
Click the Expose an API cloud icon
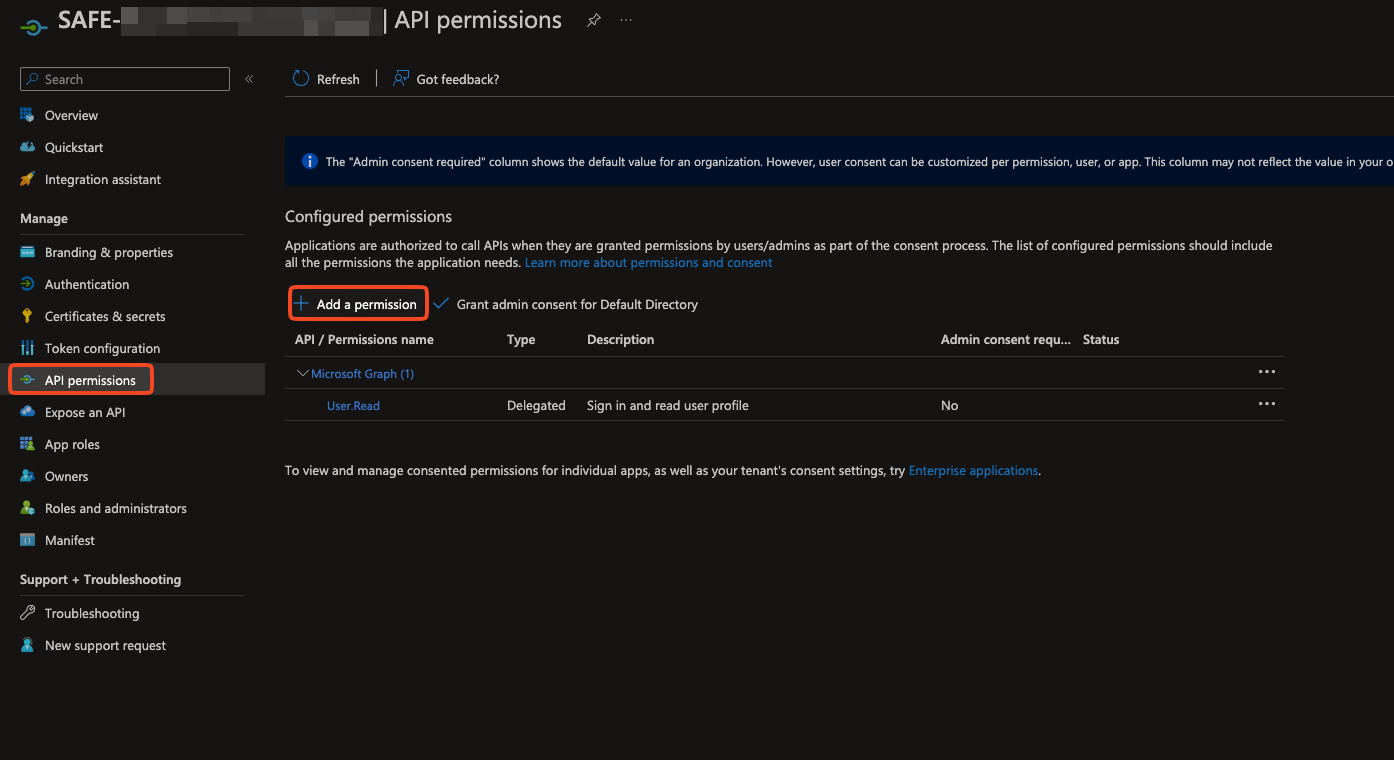(x=27, y=412)
